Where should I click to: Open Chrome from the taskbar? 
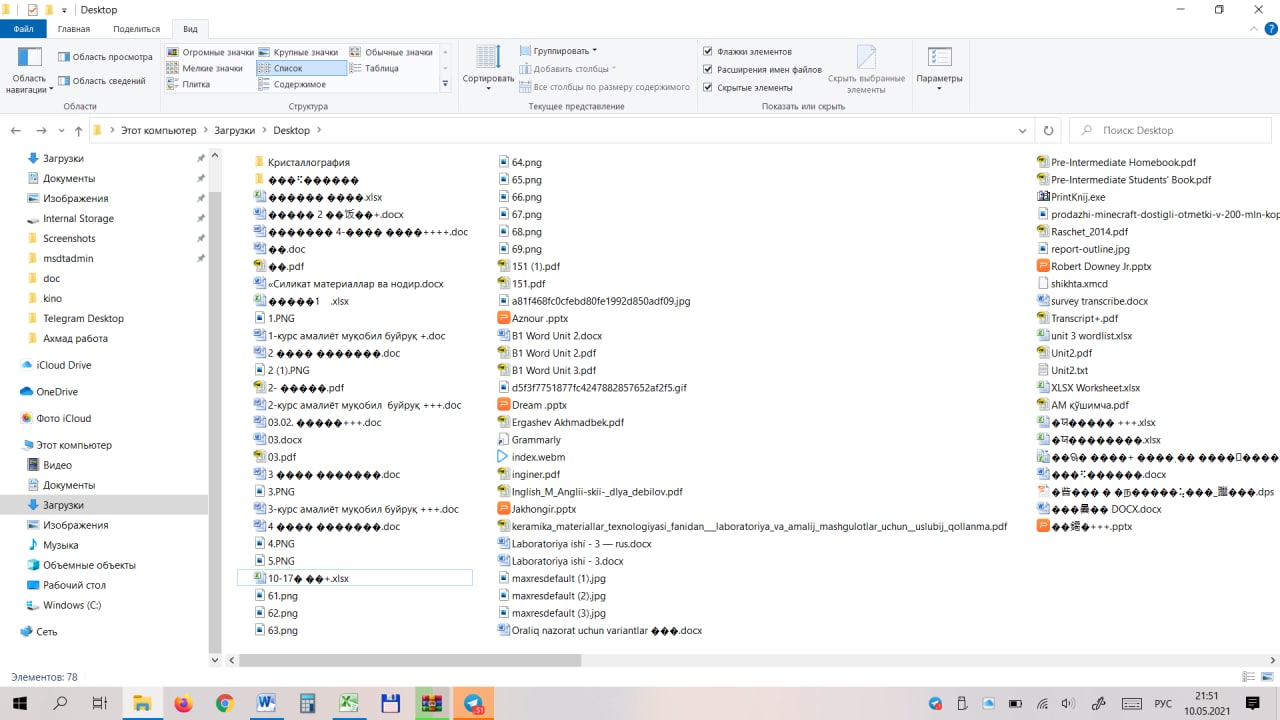224,703
